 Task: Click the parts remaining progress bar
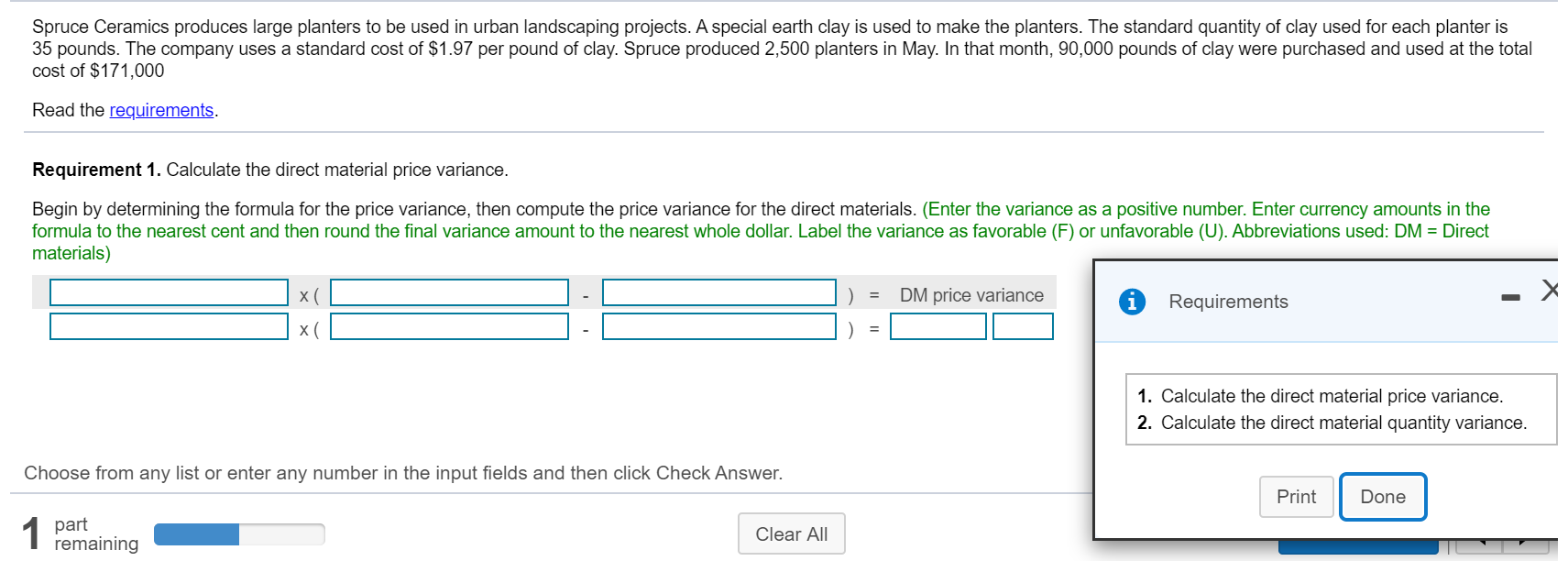239,534
